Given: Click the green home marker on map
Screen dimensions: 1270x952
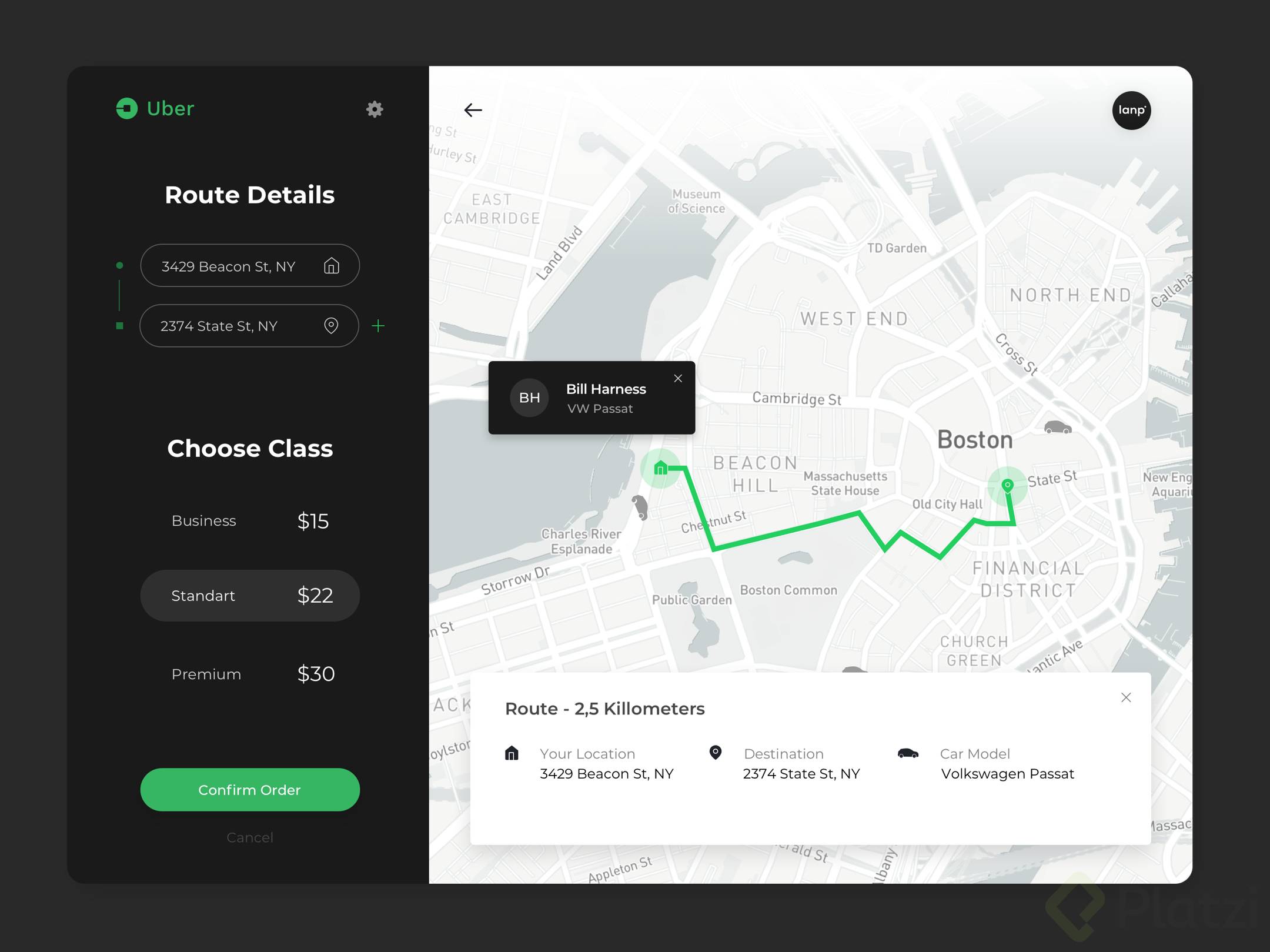Looking at the screenshot, I should pos(660,469).
